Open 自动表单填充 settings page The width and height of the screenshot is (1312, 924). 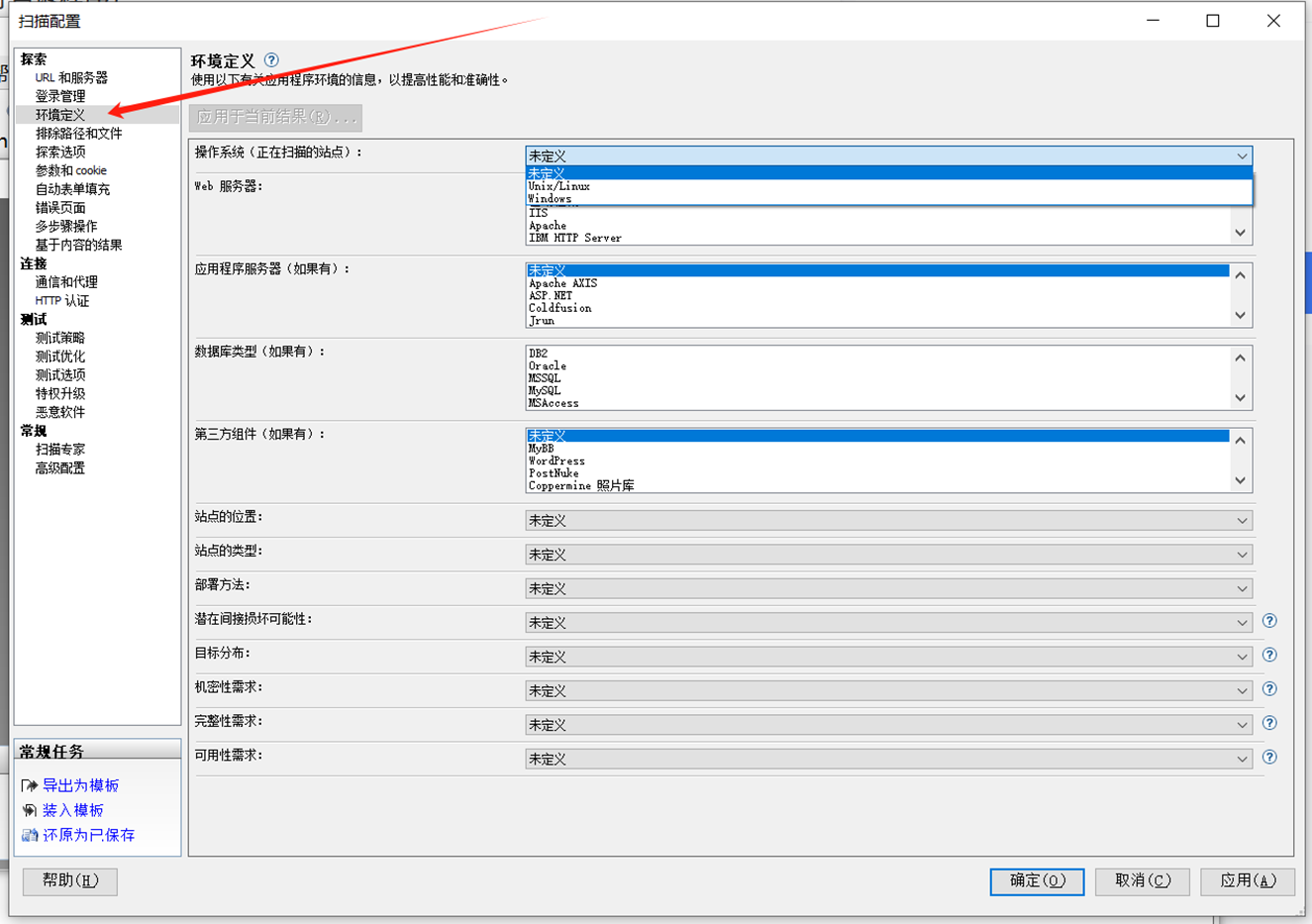point(72,189)
